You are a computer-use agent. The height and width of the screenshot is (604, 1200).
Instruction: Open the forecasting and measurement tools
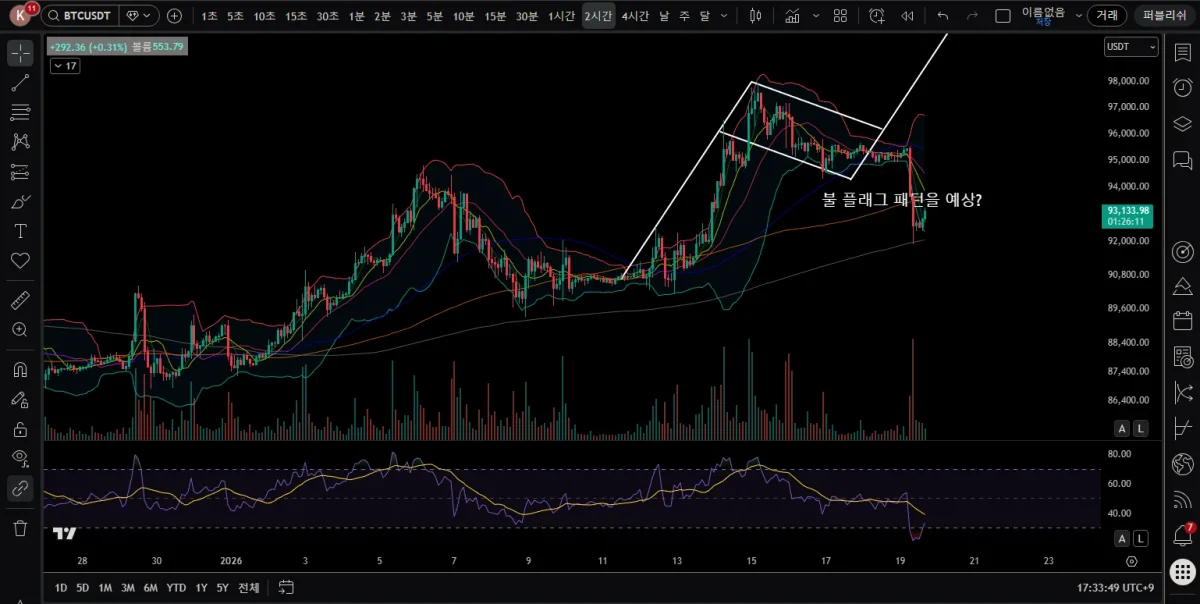pyautogui.click(x=20, y=171)
